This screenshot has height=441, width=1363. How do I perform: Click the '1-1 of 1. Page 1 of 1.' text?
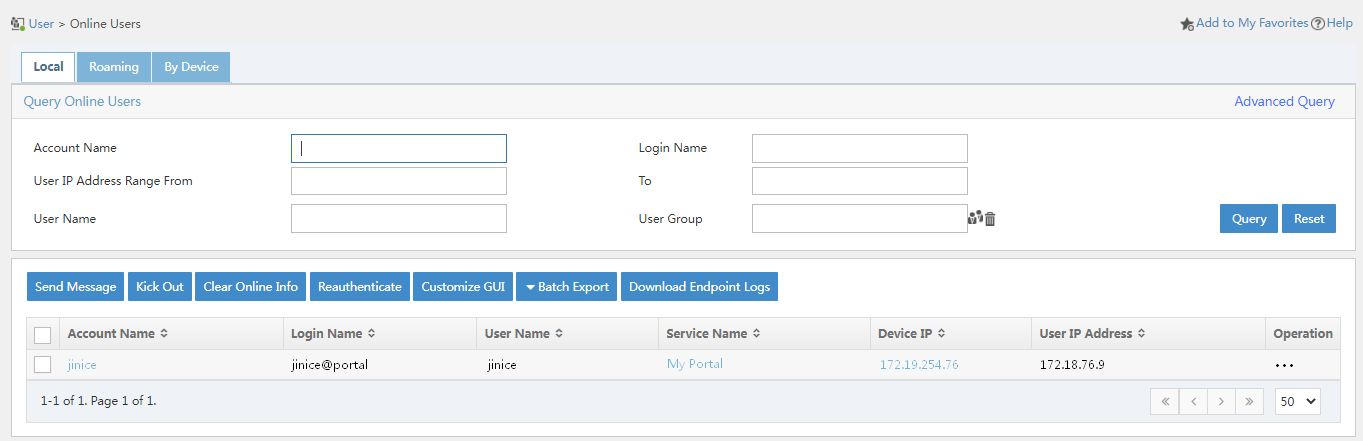point(98,401)
